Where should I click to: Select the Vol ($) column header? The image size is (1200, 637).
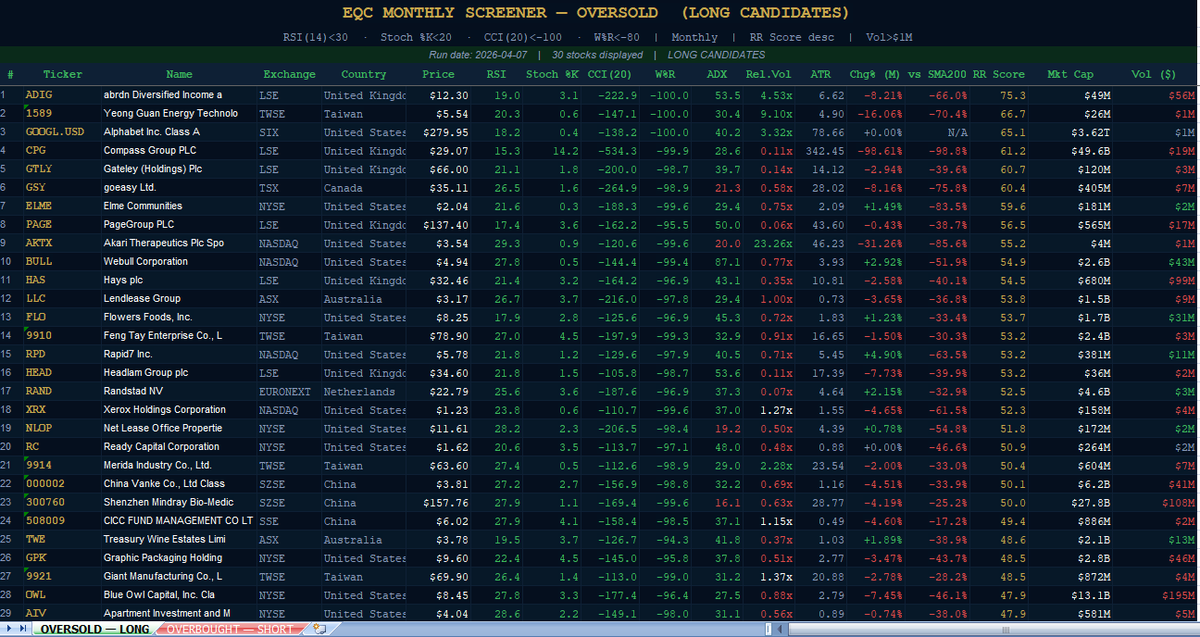(1154, 74)
